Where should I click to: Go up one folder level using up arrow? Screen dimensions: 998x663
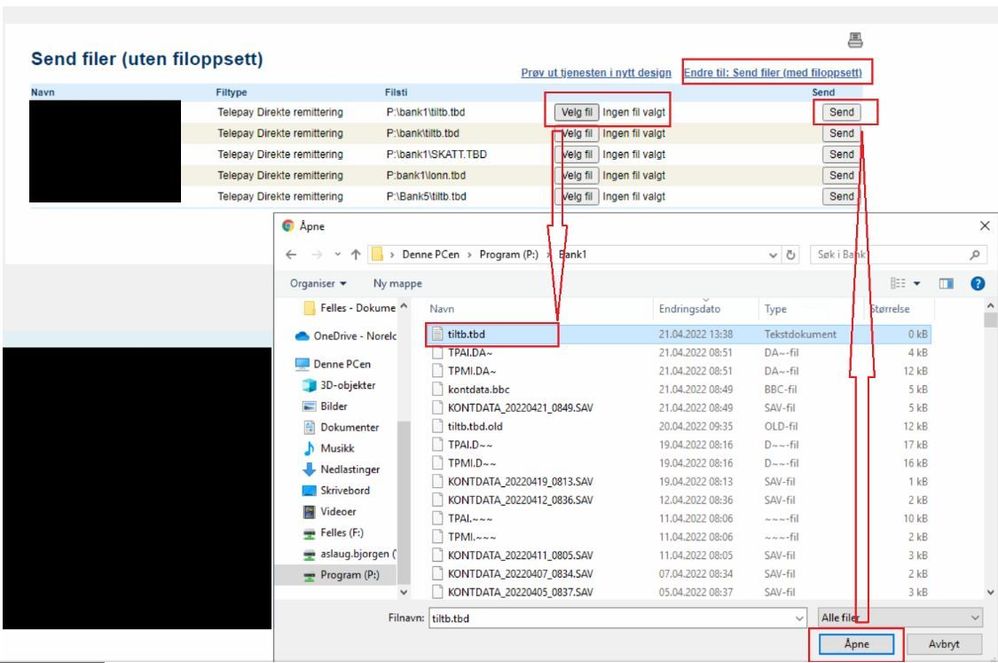(x=356, y=255)
